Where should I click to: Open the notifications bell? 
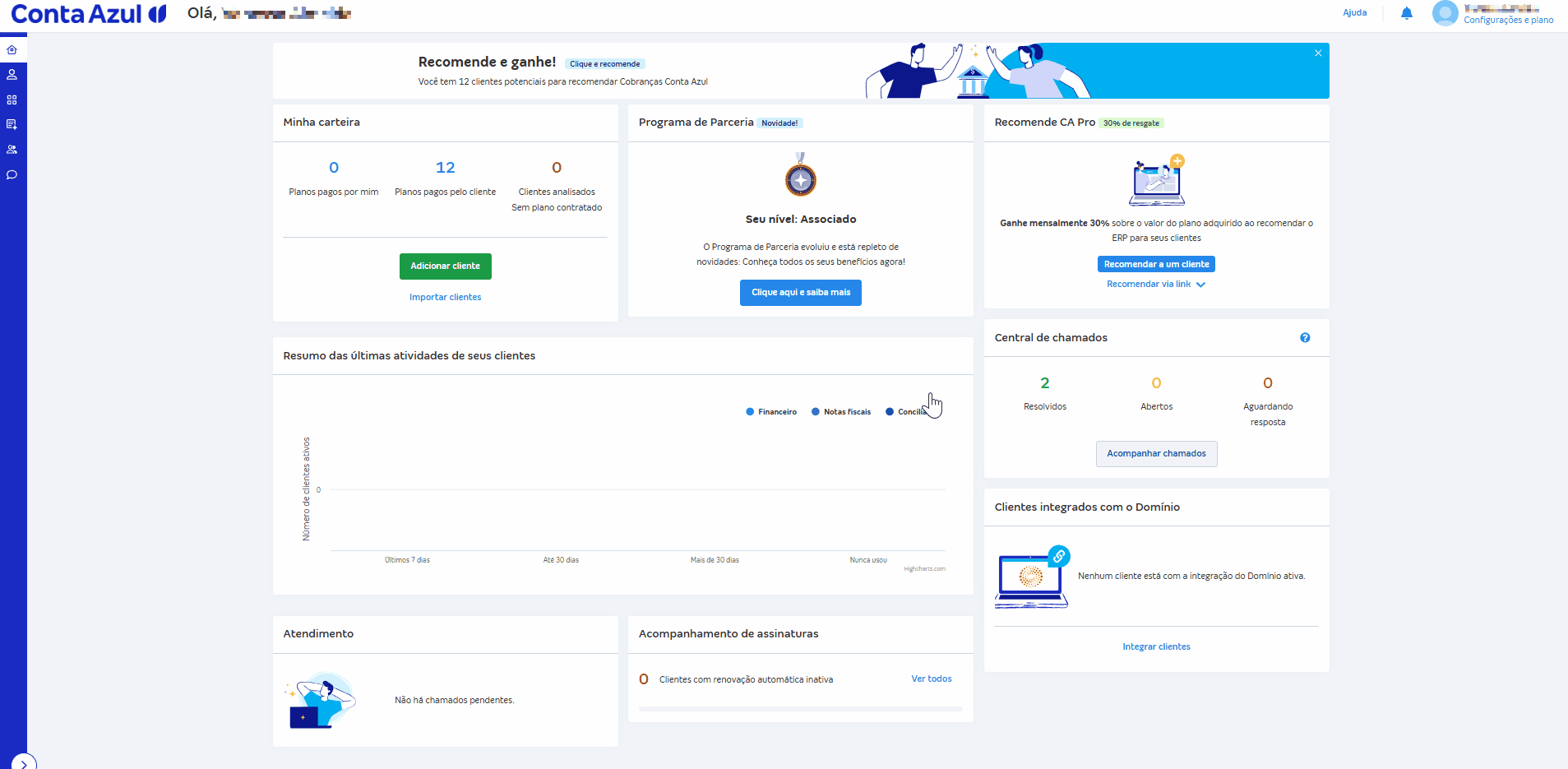(x=1406, y=13)
